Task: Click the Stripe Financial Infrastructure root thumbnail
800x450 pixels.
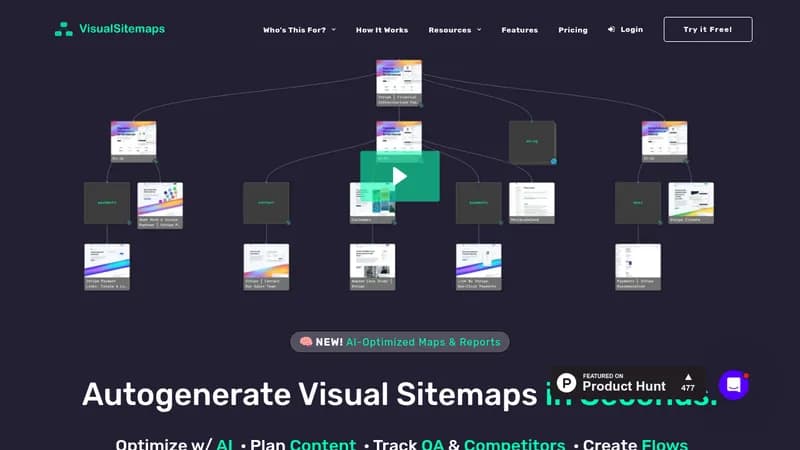Action: click(399, 83)
